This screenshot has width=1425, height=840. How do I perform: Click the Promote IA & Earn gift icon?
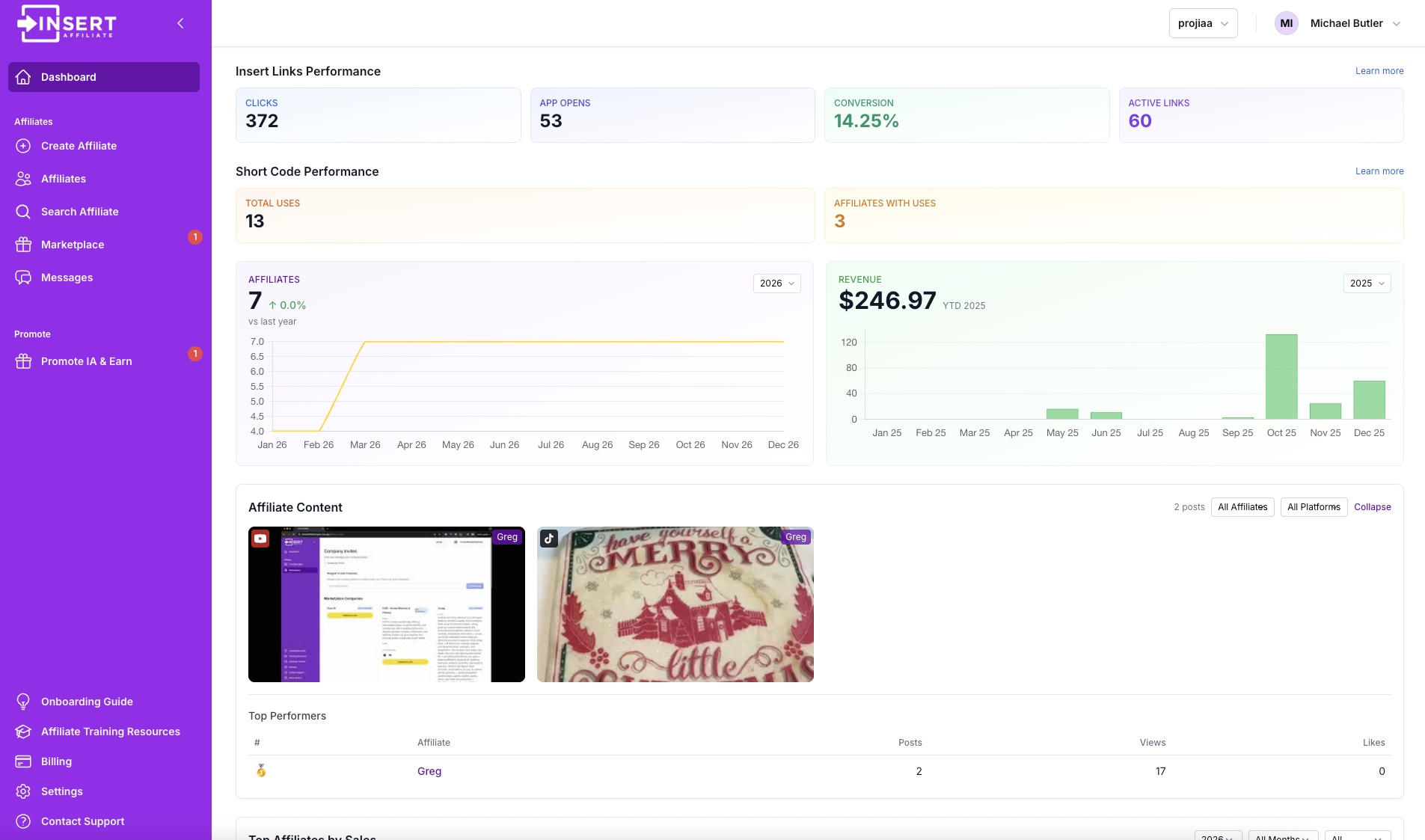click(23, 361)
